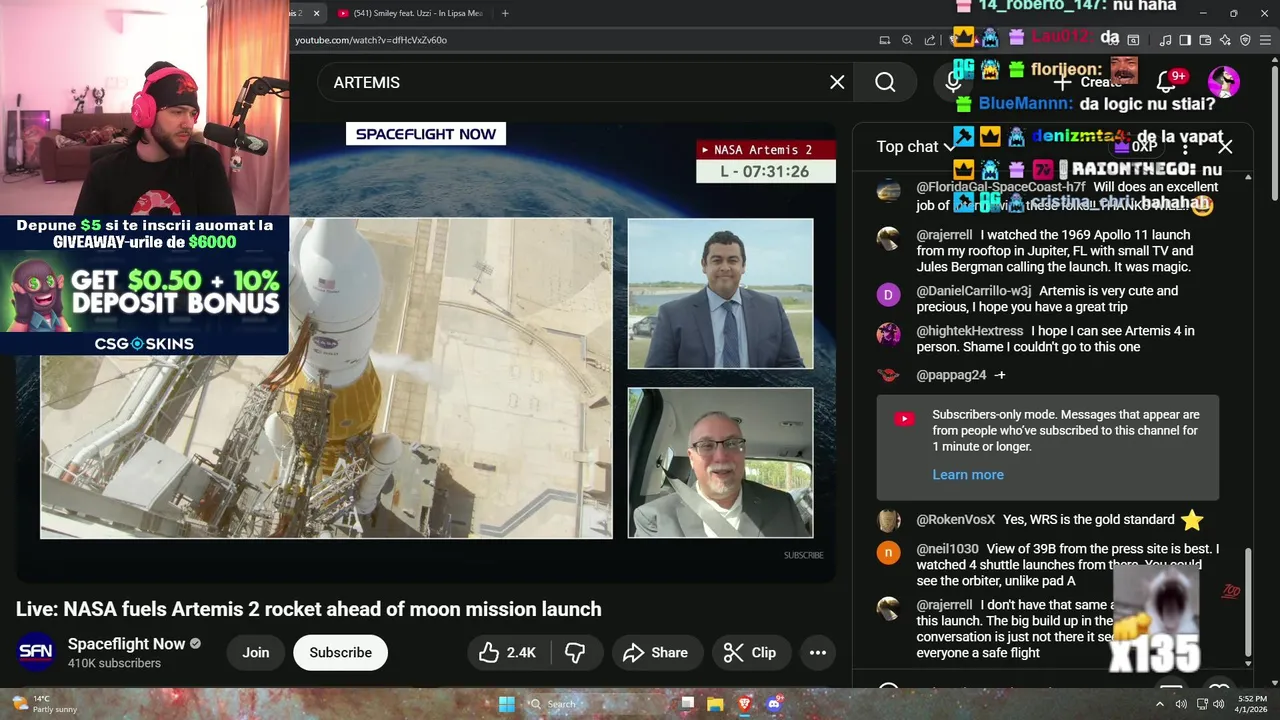The height and width of the screenshot is (720, 1280).
Task: Open Task View on the taskbar
Action: pos(688,704)
